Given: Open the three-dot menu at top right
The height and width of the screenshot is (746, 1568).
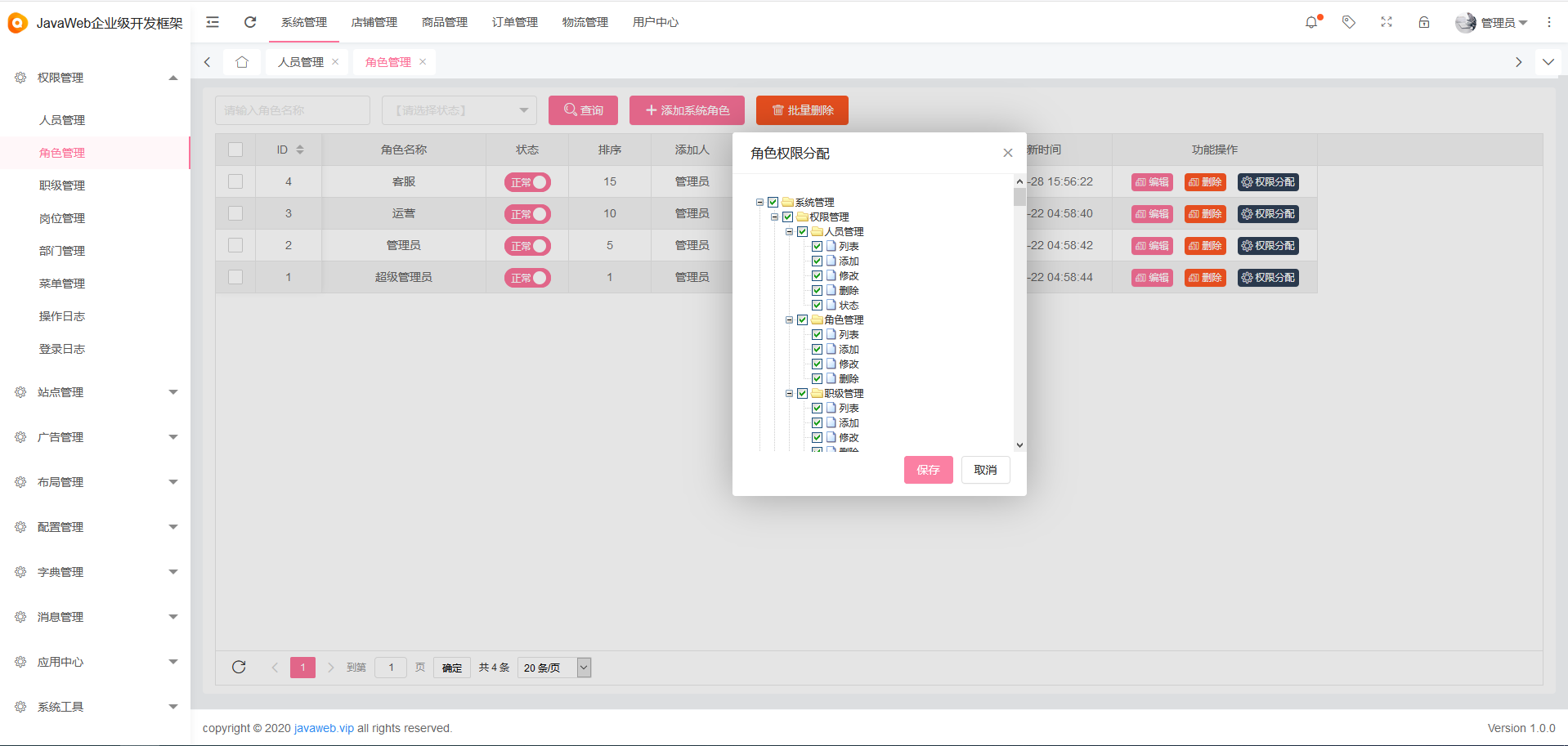Looking at the screenshot, I should [x=1549, y=22].
